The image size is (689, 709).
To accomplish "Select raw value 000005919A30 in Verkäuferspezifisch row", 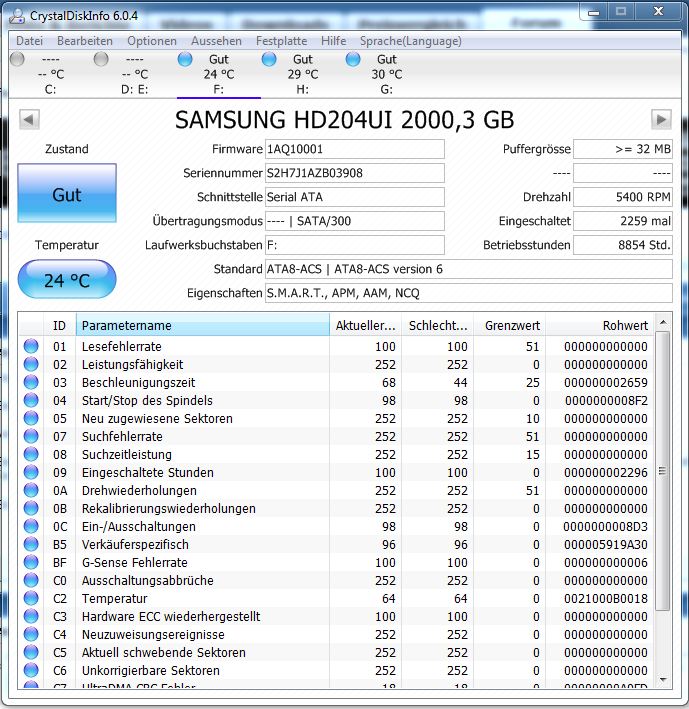I will pyautogui.click(x=606, y=544).
